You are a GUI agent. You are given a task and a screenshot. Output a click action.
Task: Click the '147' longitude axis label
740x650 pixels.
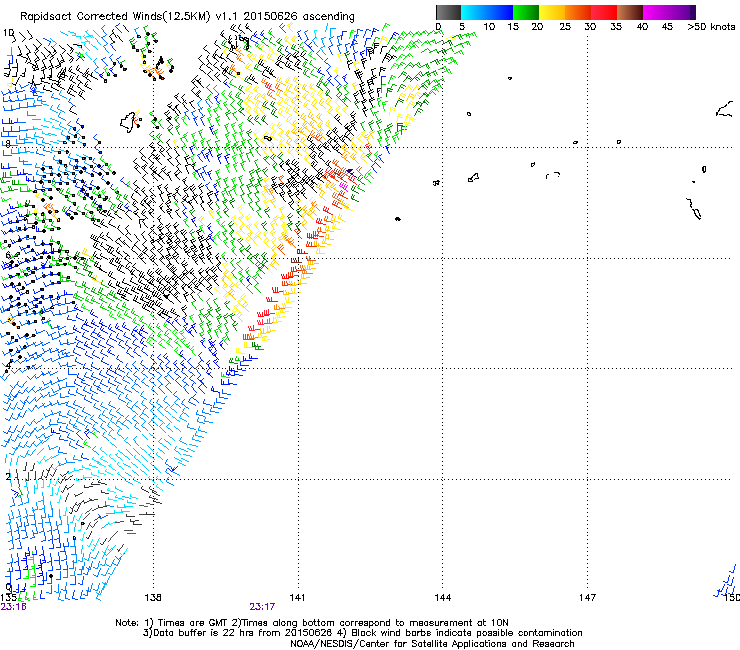587,598
